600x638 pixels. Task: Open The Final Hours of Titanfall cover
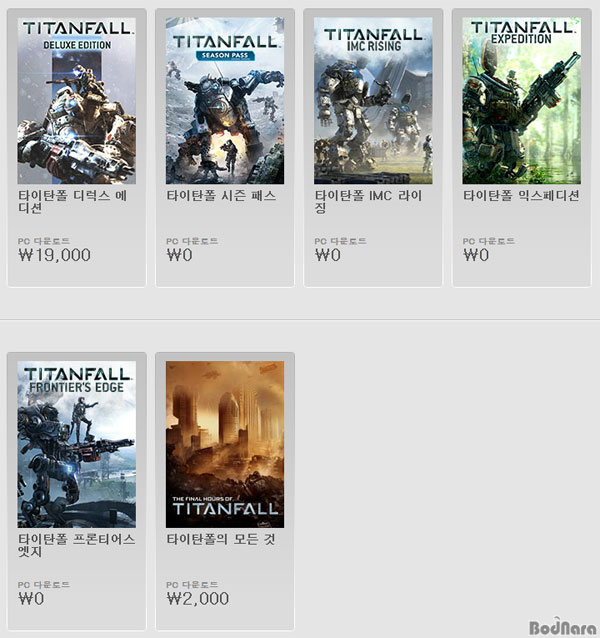[225, 444]
